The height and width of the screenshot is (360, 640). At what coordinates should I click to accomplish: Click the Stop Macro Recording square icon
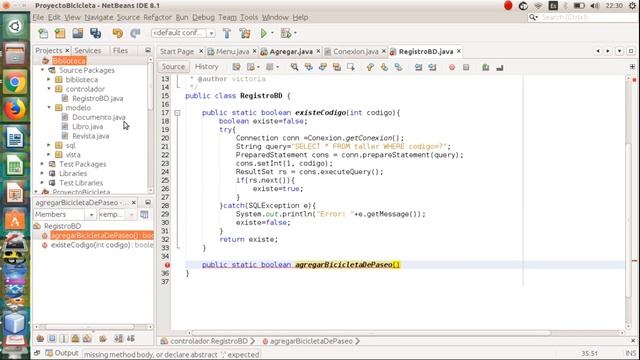point(466,67)
